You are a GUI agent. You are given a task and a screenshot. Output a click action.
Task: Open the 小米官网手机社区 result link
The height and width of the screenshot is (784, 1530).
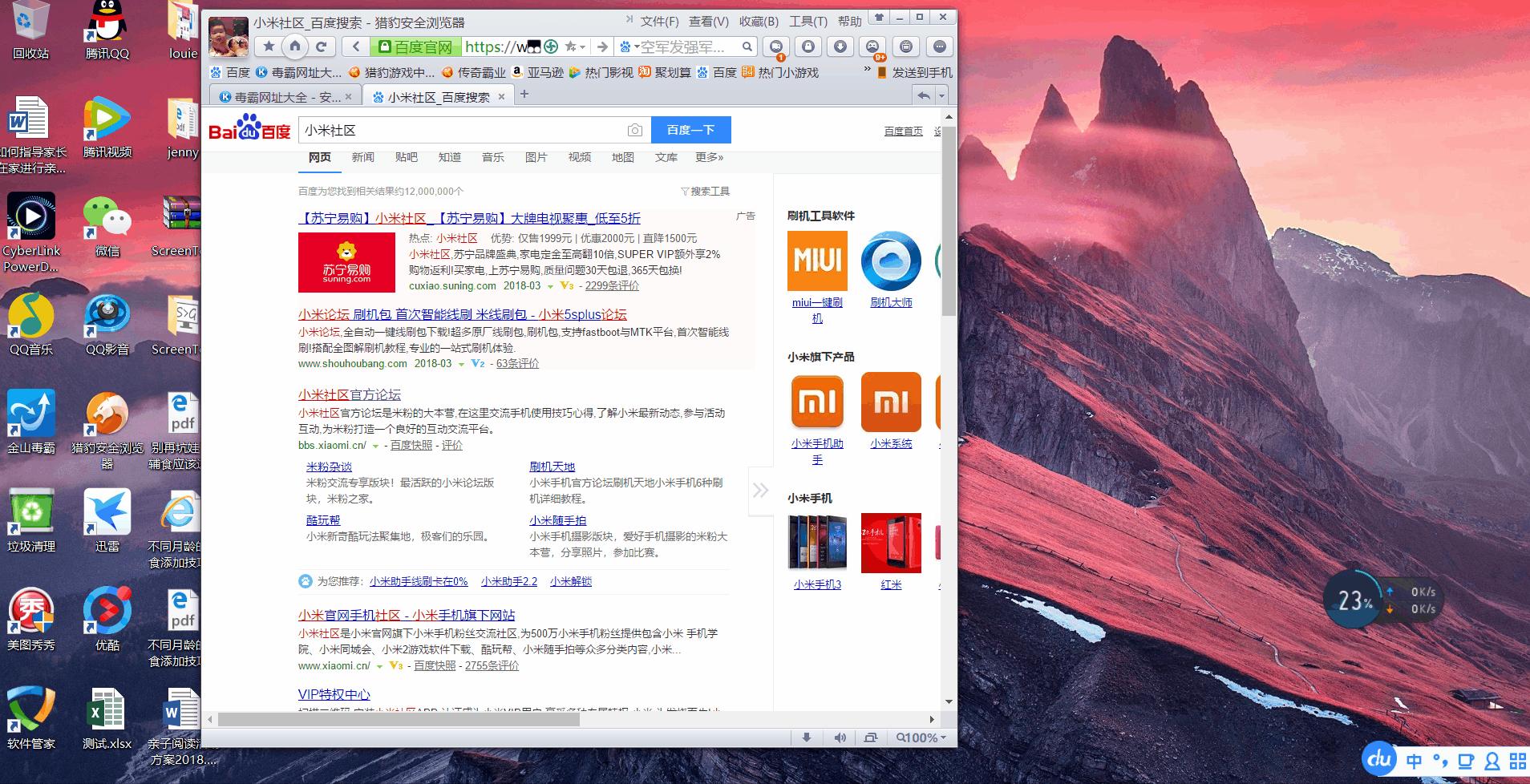point(407,615)
